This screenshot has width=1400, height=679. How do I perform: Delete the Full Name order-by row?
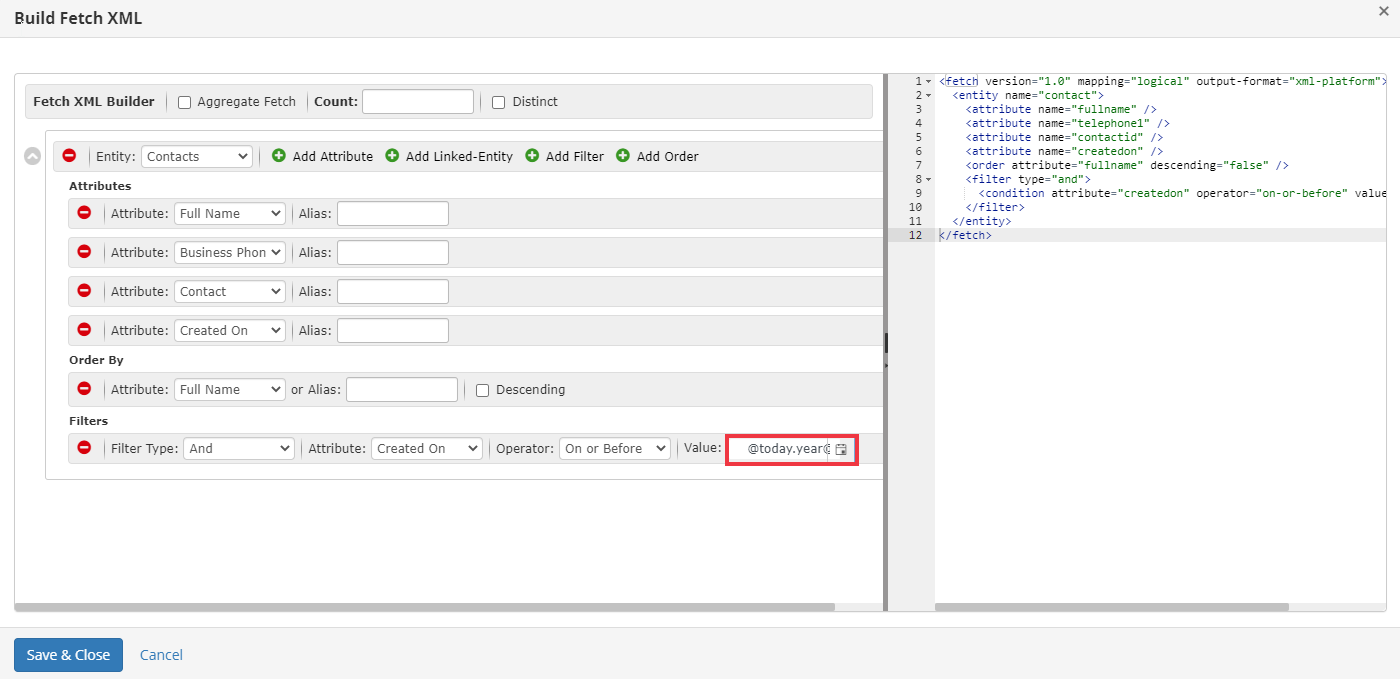tap(84, 389)
